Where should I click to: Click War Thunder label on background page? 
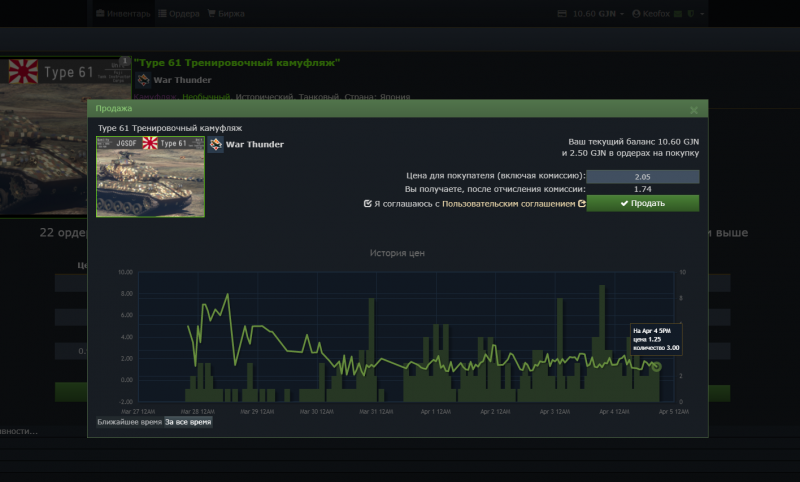point(182,80)
